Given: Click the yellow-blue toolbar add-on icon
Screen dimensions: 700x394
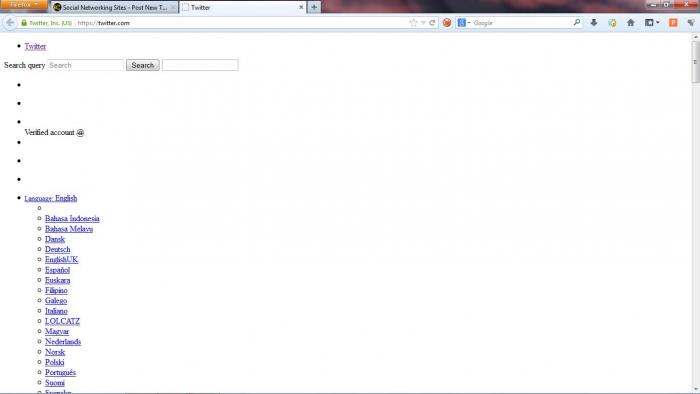Looking at the screenshot, I should pos(612,23).
